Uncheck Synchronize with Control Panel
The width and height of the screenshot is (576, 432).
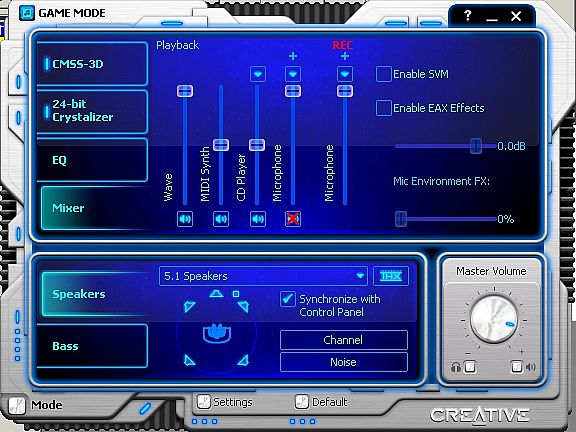click(x=288, y=299)
